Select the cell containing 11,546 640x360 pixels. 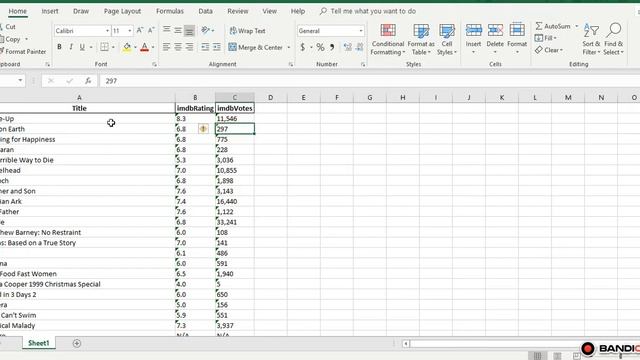tap(235, 119)
